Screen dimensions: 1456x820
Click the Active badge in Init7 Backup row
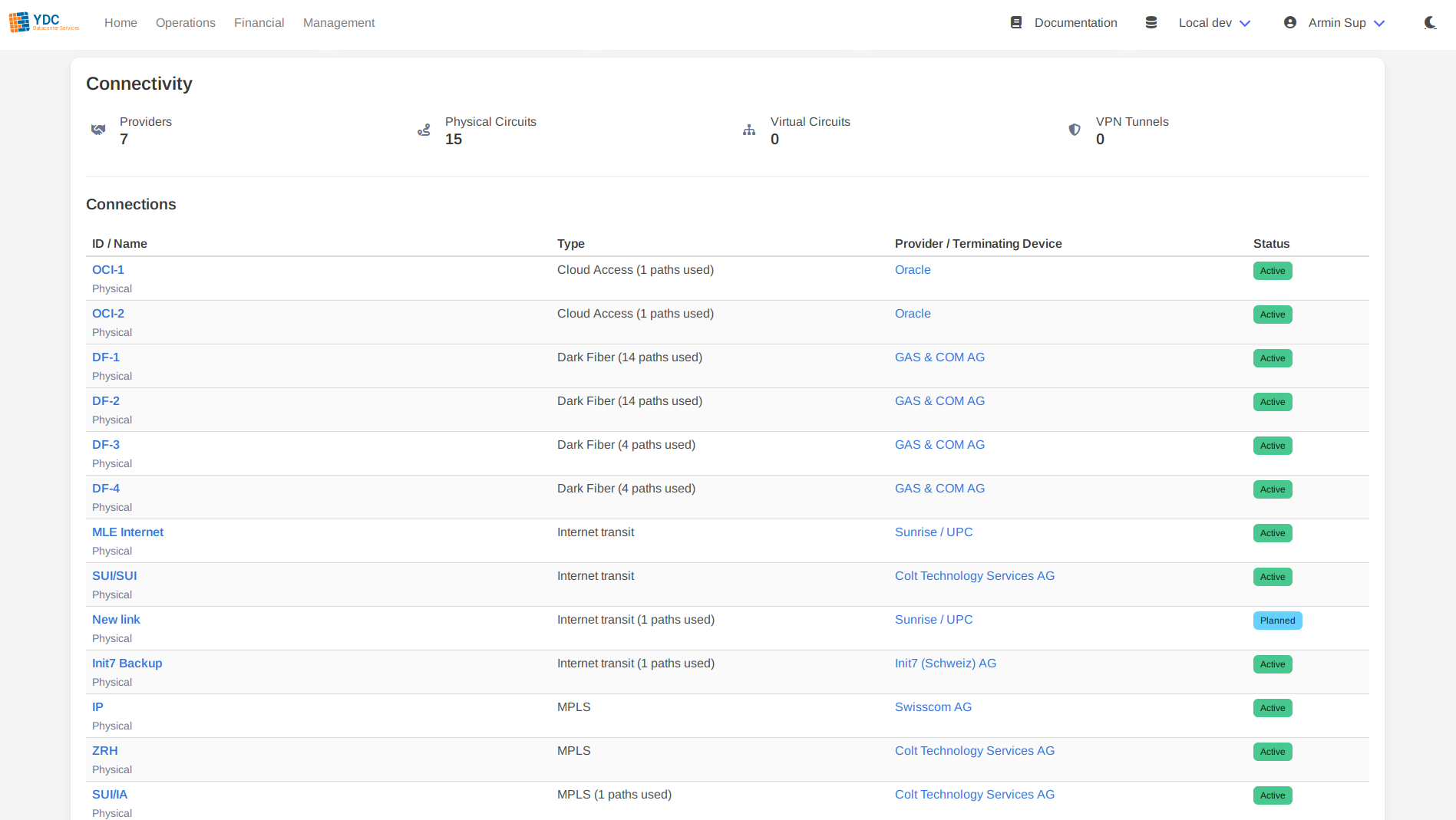tap(1273, 664)
